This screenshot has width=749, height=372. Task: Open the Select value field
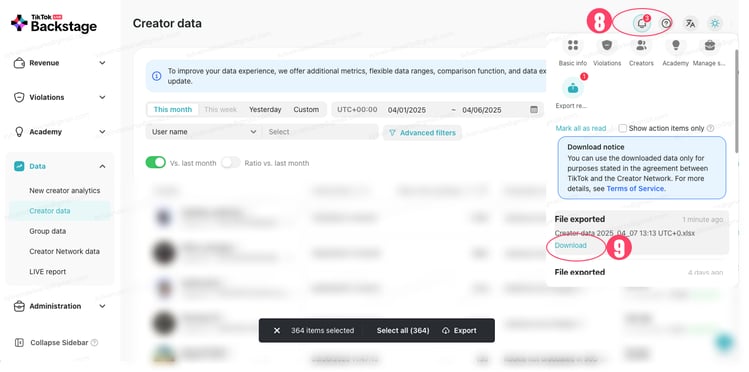click(x=320, y=132)
